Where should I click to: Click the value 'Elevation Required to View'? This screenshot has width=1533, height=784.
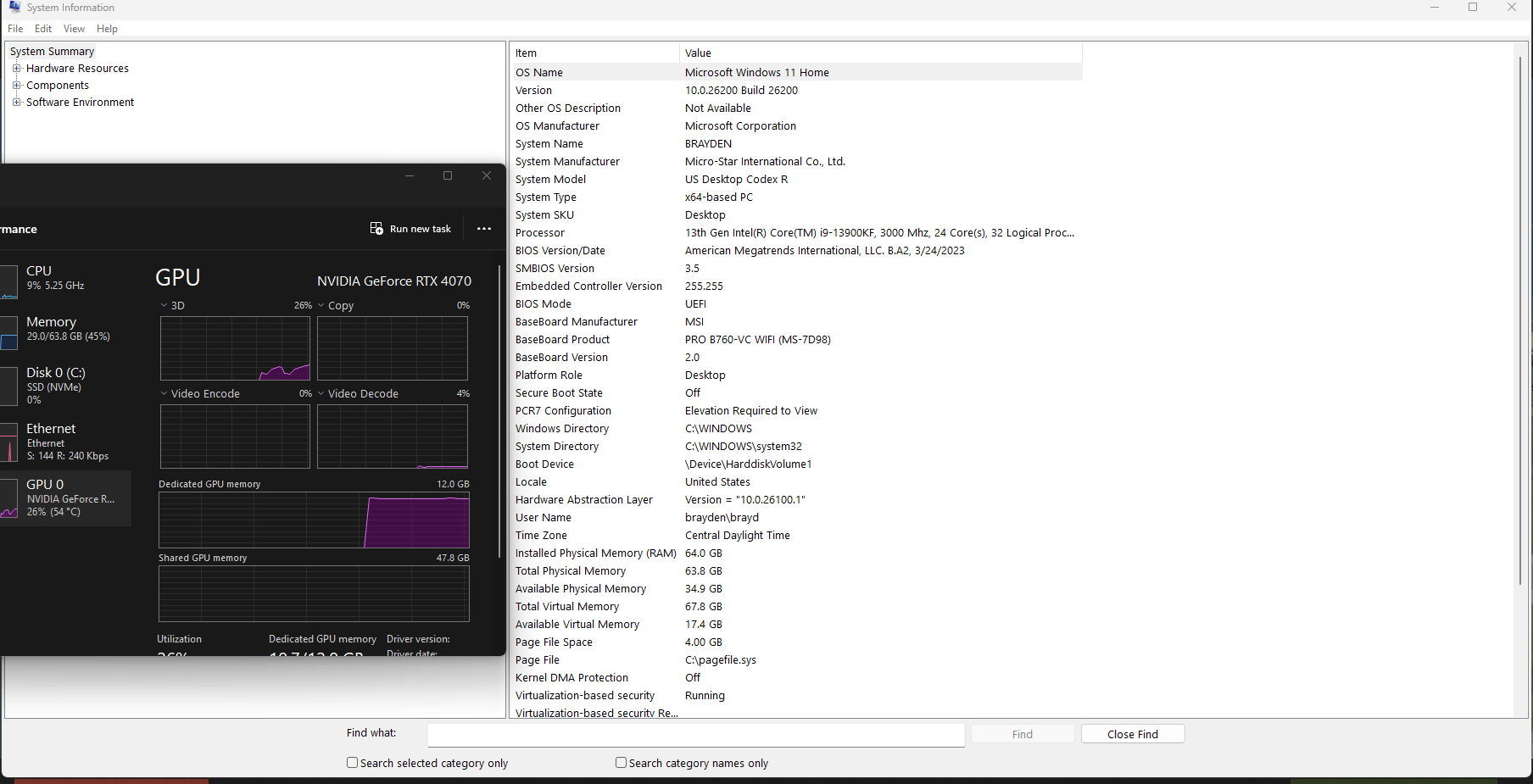tap(751, 411)
